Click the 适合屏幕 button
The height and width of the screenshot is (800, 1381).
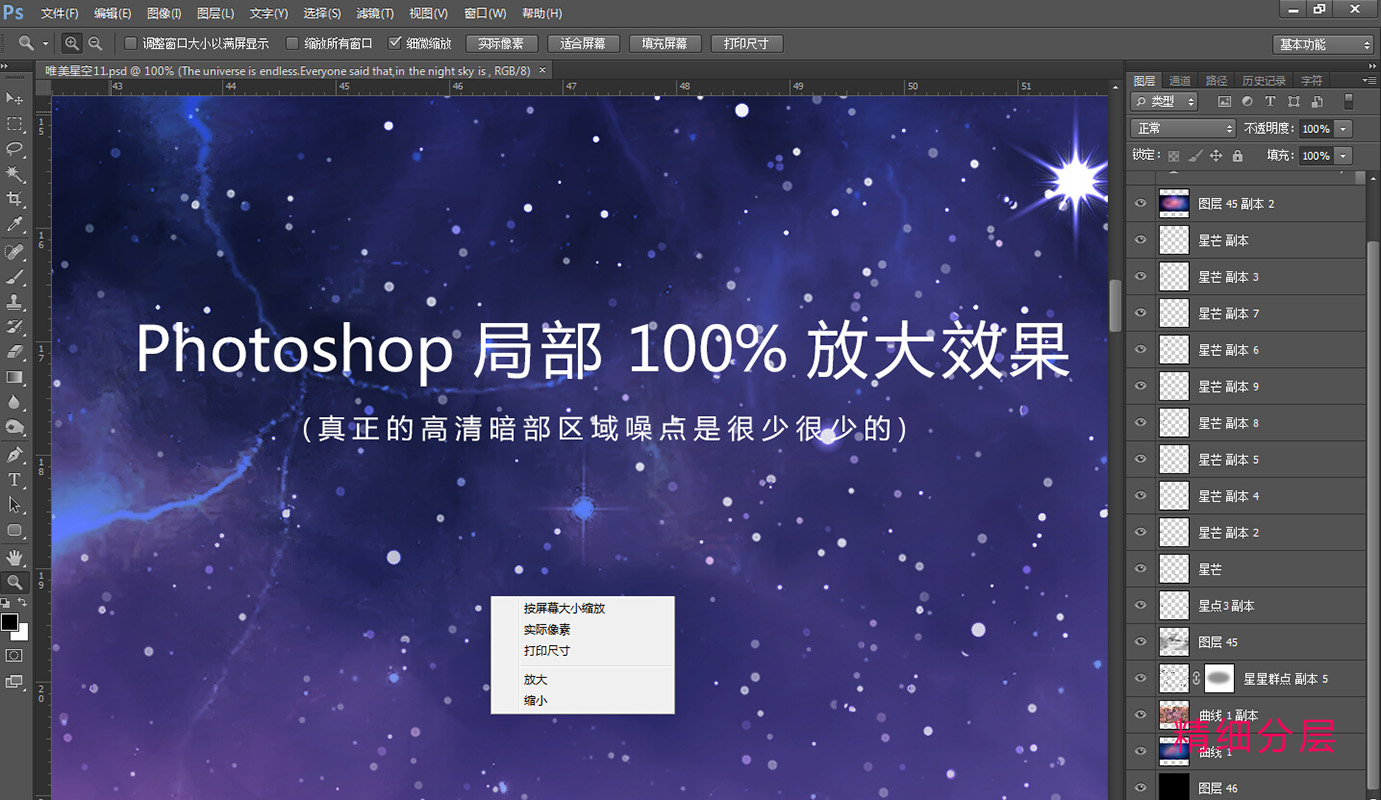pos(583,44)
